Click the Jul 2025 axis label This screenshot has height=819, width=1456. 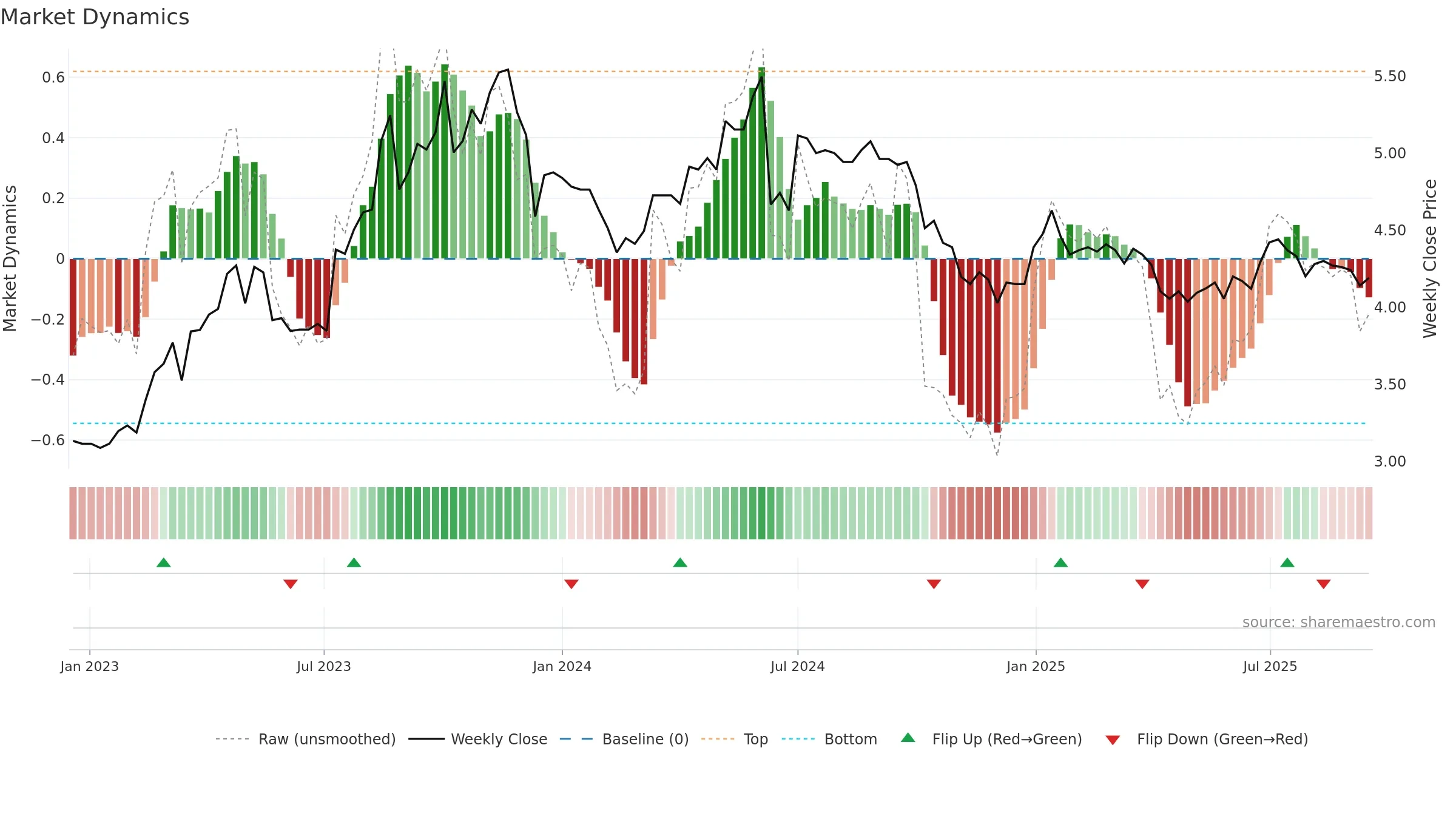[1270, 666]
